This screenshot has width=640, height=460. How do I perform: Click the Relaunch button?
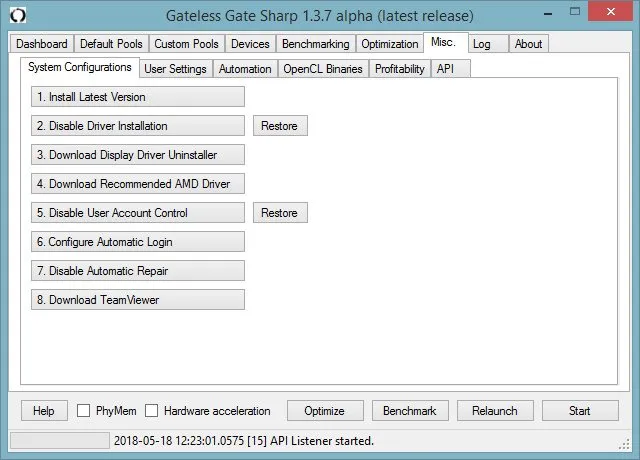coord(495,411)
